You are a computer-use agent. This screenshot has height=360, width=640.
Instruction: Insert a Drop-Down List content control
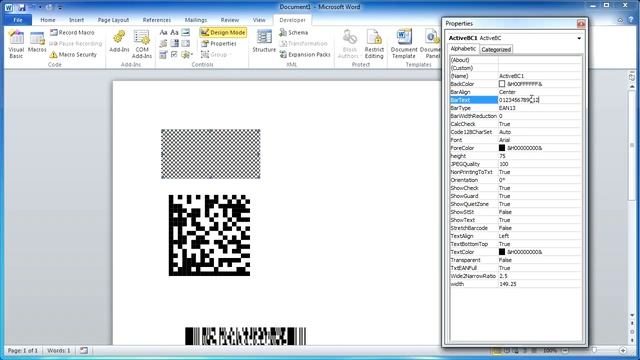(x=185, y=43)
